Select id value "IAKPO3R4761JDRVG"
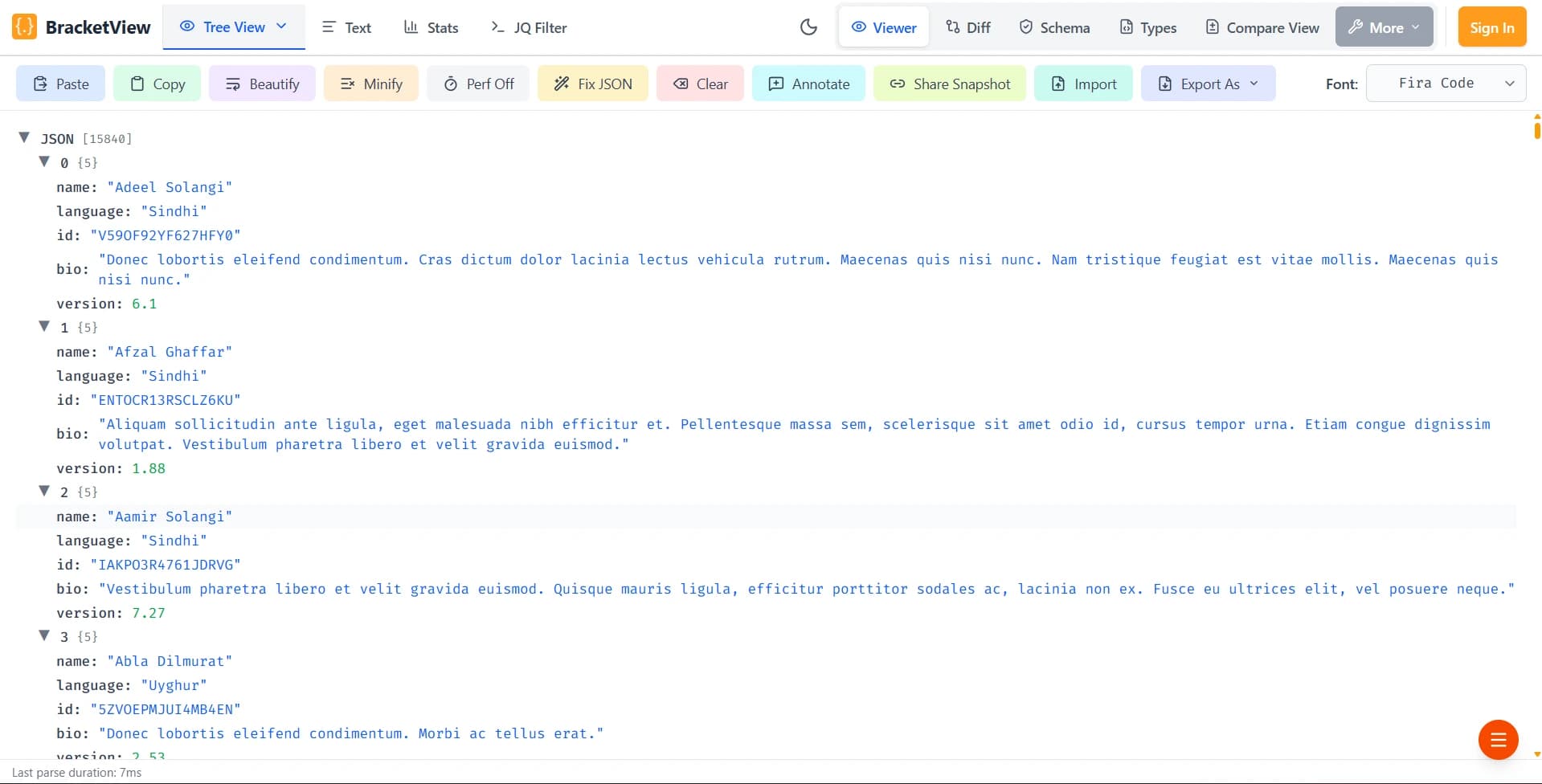1542x784 pixels. pyautogui.click(x=166, y=565)
